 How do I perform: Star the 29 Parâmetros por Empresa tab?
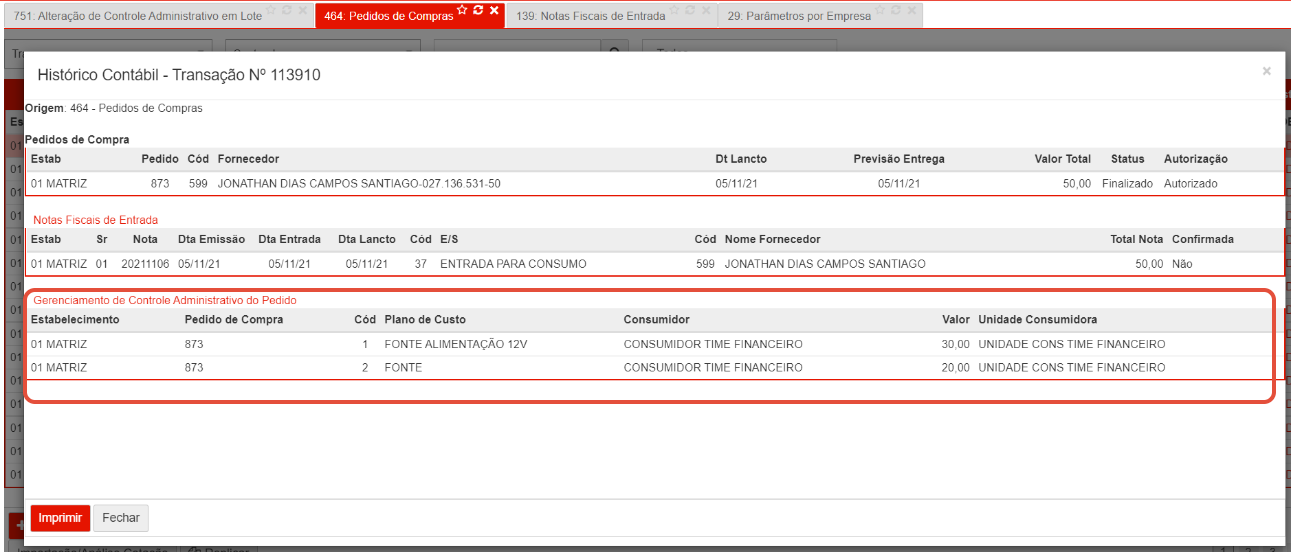[x=880, y=10]
